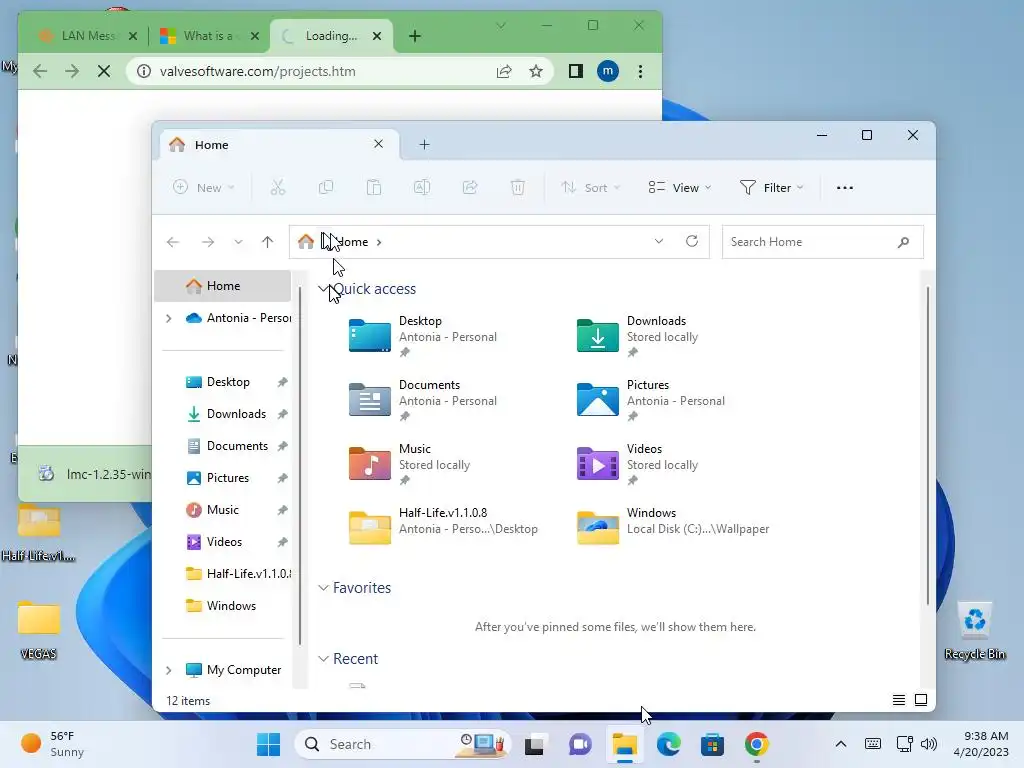Open Chat app from taskbar
The width and height of the screenshot is (1024, 768).
click(579, 744)
